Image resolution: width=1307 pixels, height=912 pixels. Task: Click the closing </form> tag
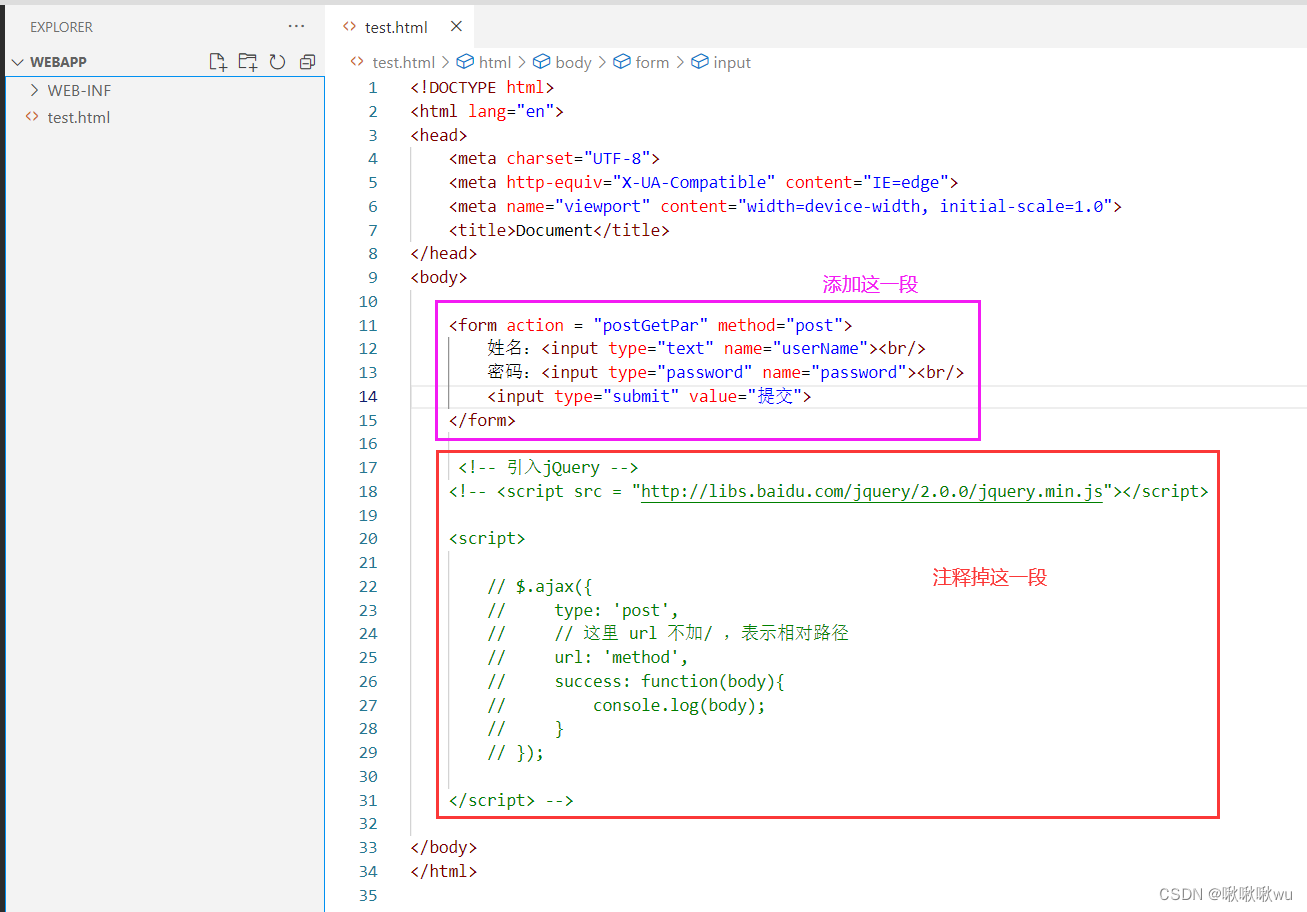(x=482, y=420)
